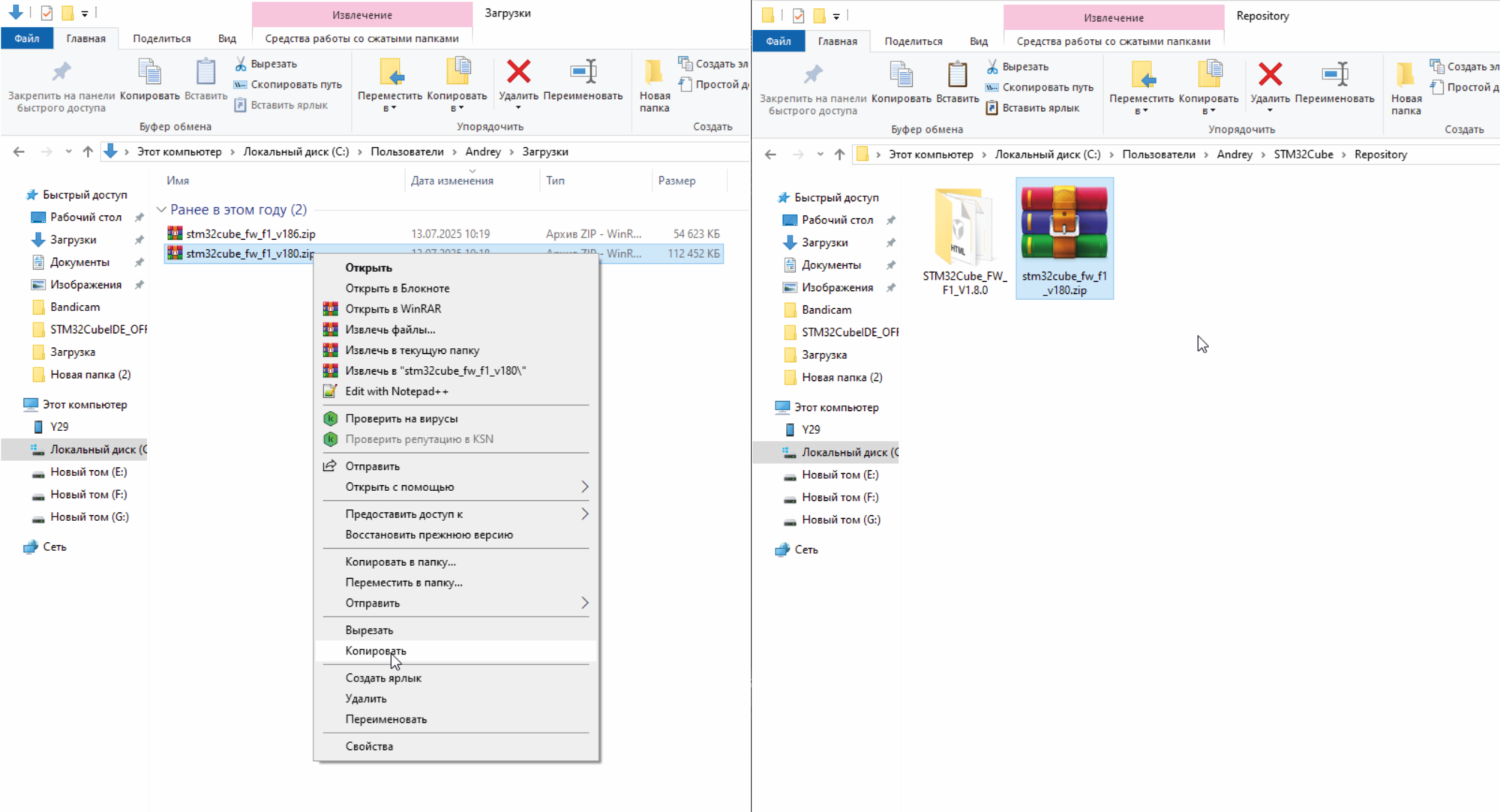Viewport: 1500px width, 812px height.
Task: Open the Файл menu in the Repository window
Action: (x=778, y=41)
